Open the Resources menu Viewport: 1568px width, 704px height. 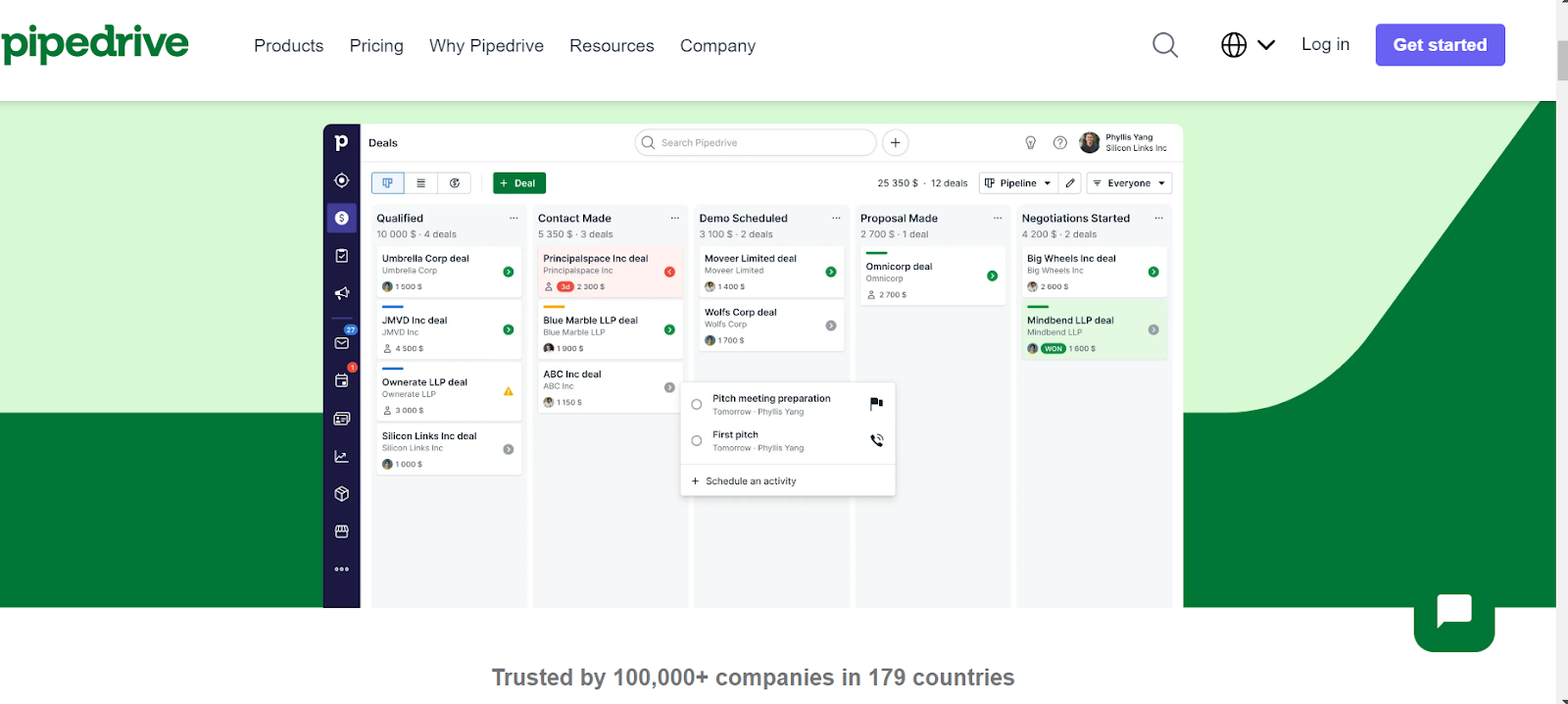(x=612, y=46)
